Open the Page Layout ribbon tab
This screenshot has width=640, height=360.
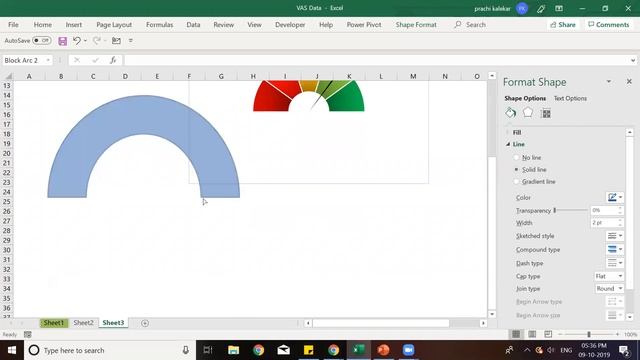pyautogui.click(x=114, y=24)
